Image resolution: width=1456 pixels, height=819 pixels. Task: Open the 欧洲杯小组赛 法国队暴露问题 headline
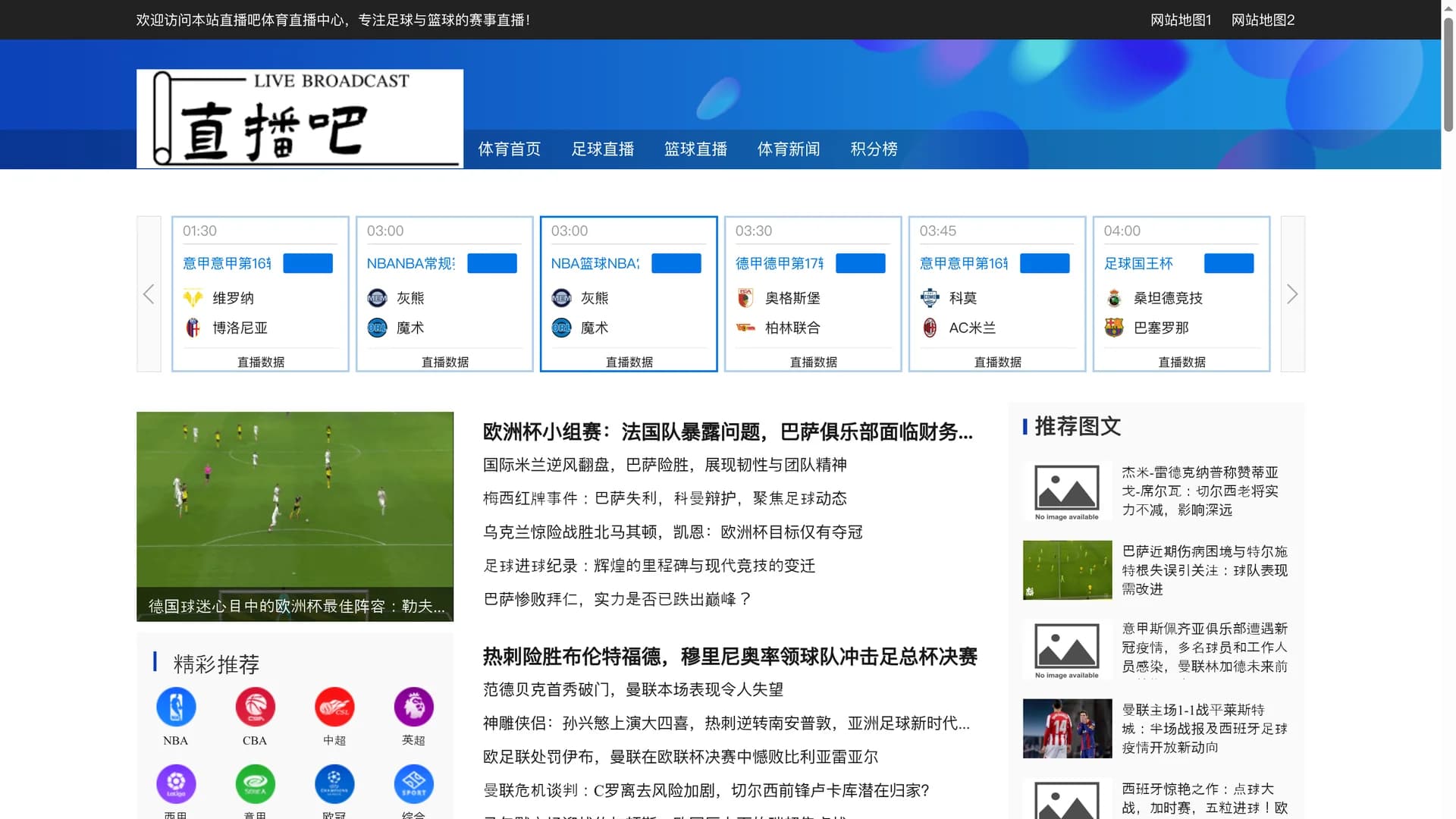(x=728, y=432)
